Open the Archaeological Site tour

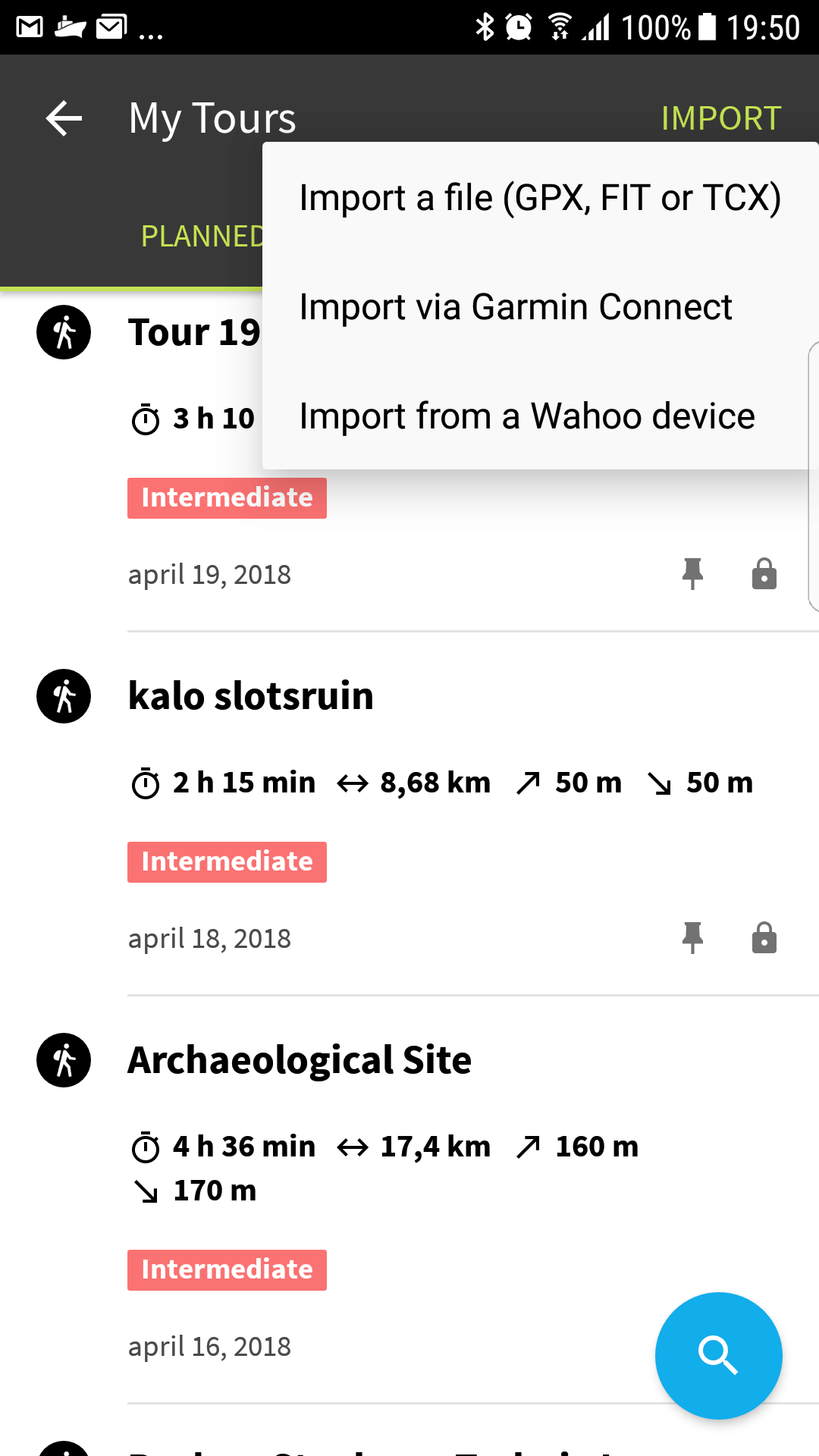300,1060
